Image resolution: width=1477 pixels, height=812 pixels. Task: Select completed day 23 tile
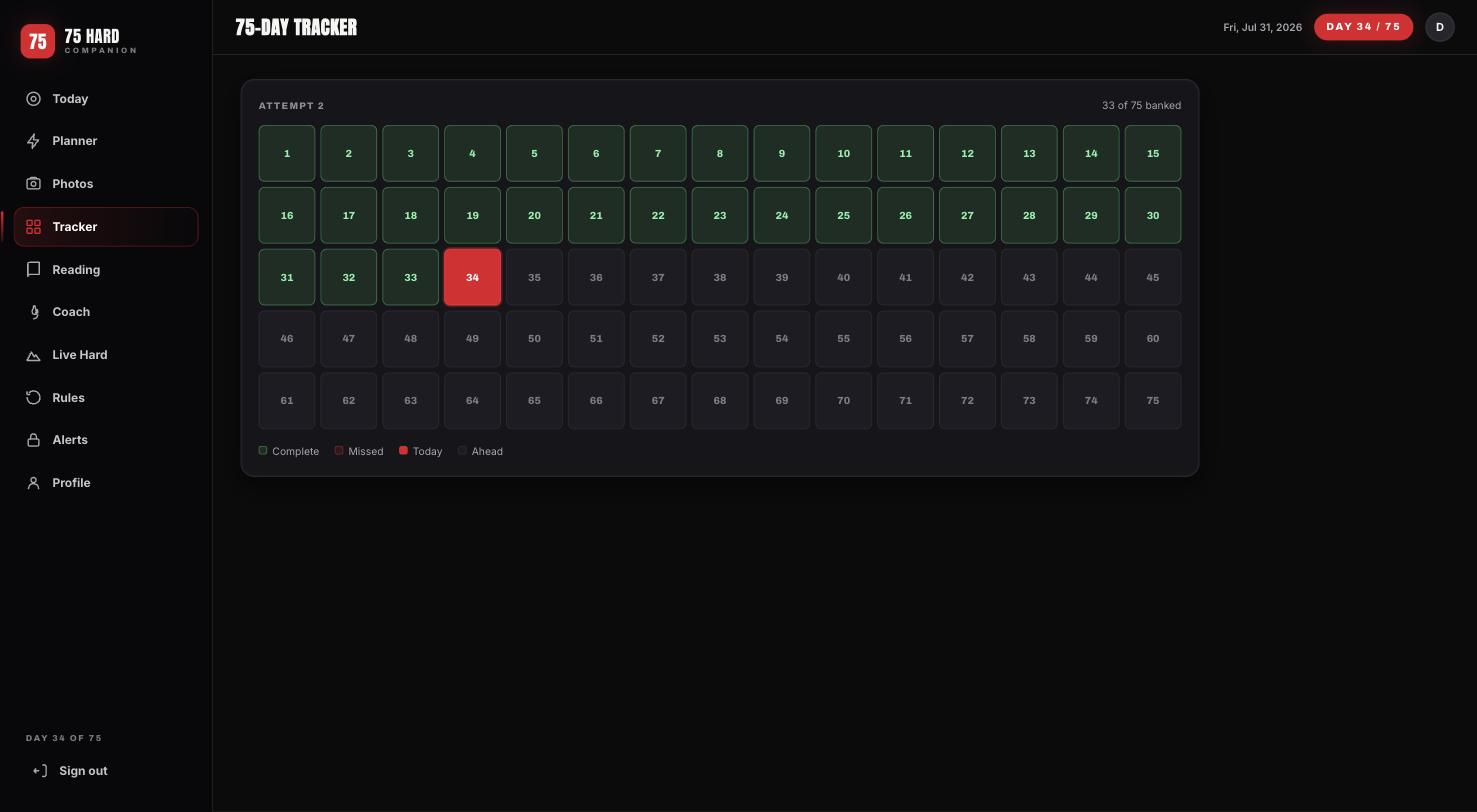720,215
